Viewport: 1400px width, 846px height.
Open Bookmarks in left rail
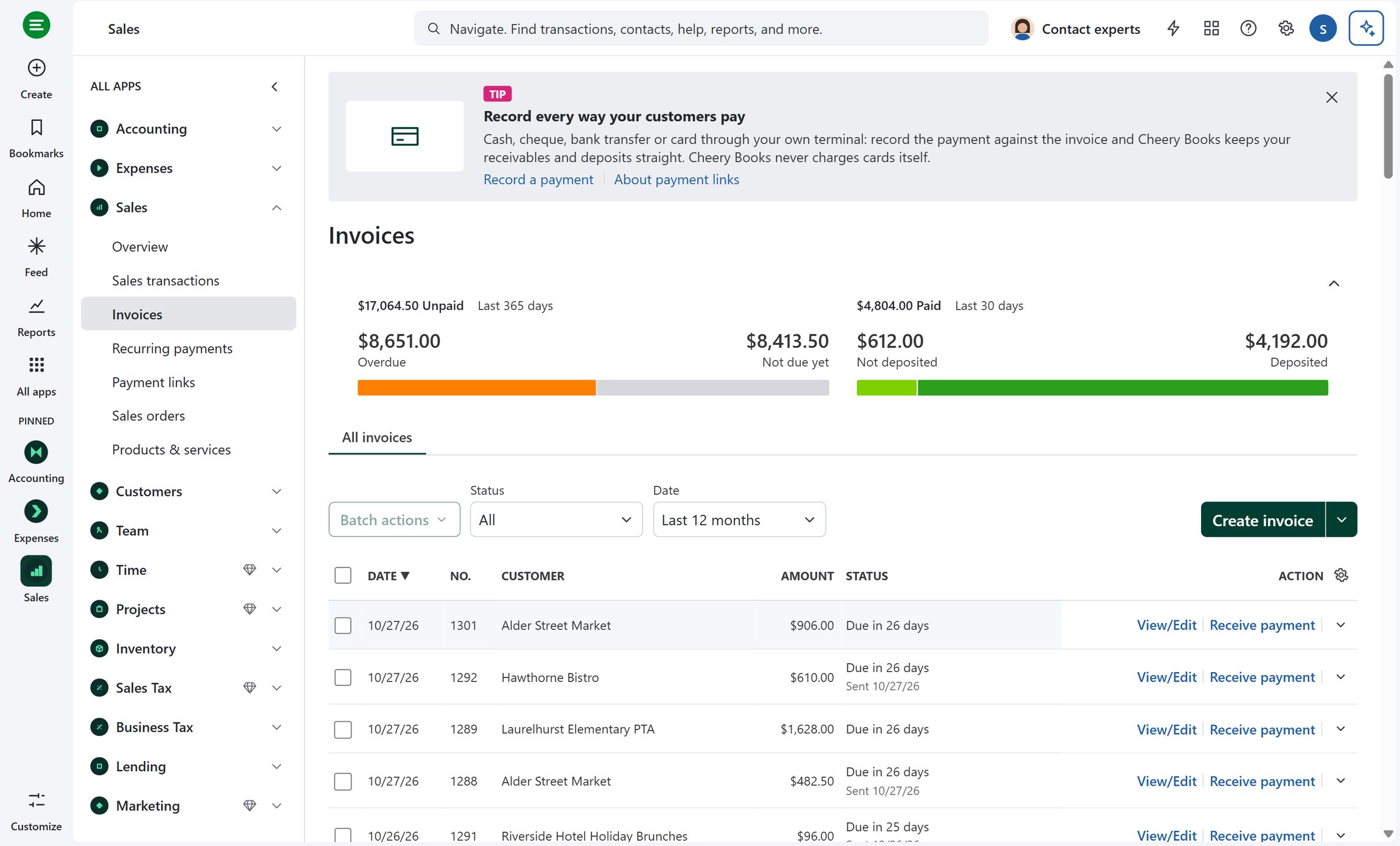pyautogui.click(x=36, y=138)
